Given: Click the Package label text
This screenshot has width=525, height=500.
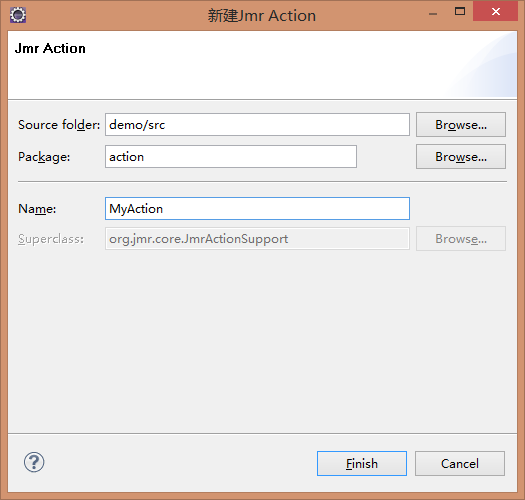Looking at the screenshot, I should click(x=44, y=157).
